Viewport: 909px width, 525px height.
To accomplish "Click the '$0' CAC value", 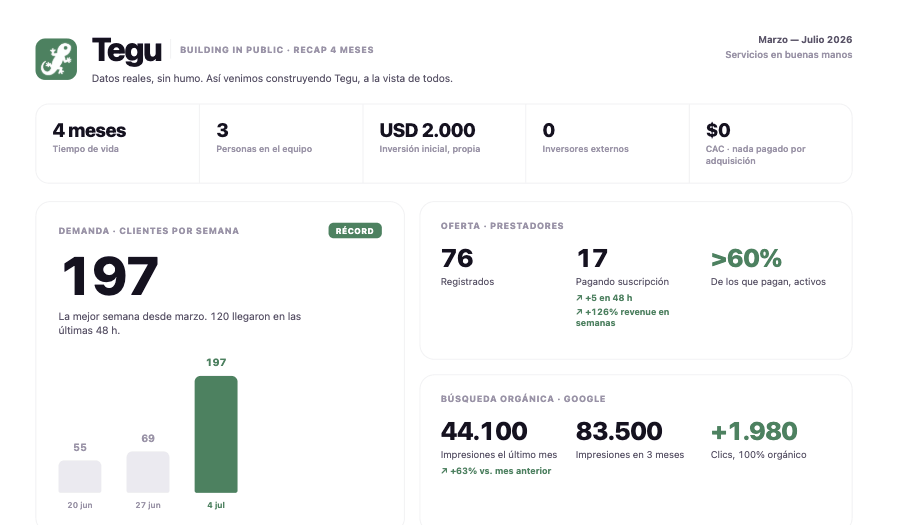I will click(x=718, y=130).
